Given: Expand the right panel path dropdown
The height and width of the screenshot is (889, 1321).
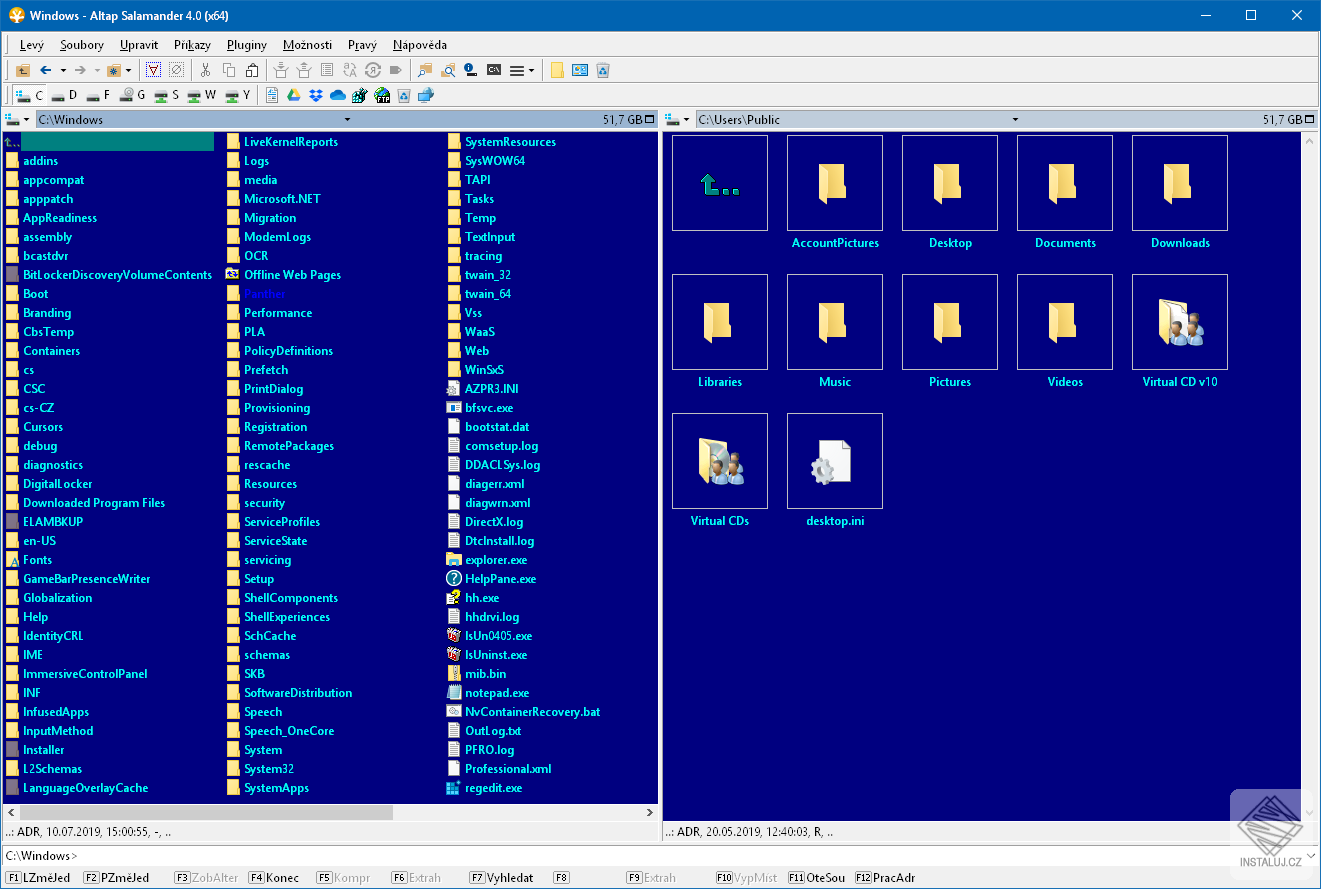Looking at the screenshot, I should 1015,120.
